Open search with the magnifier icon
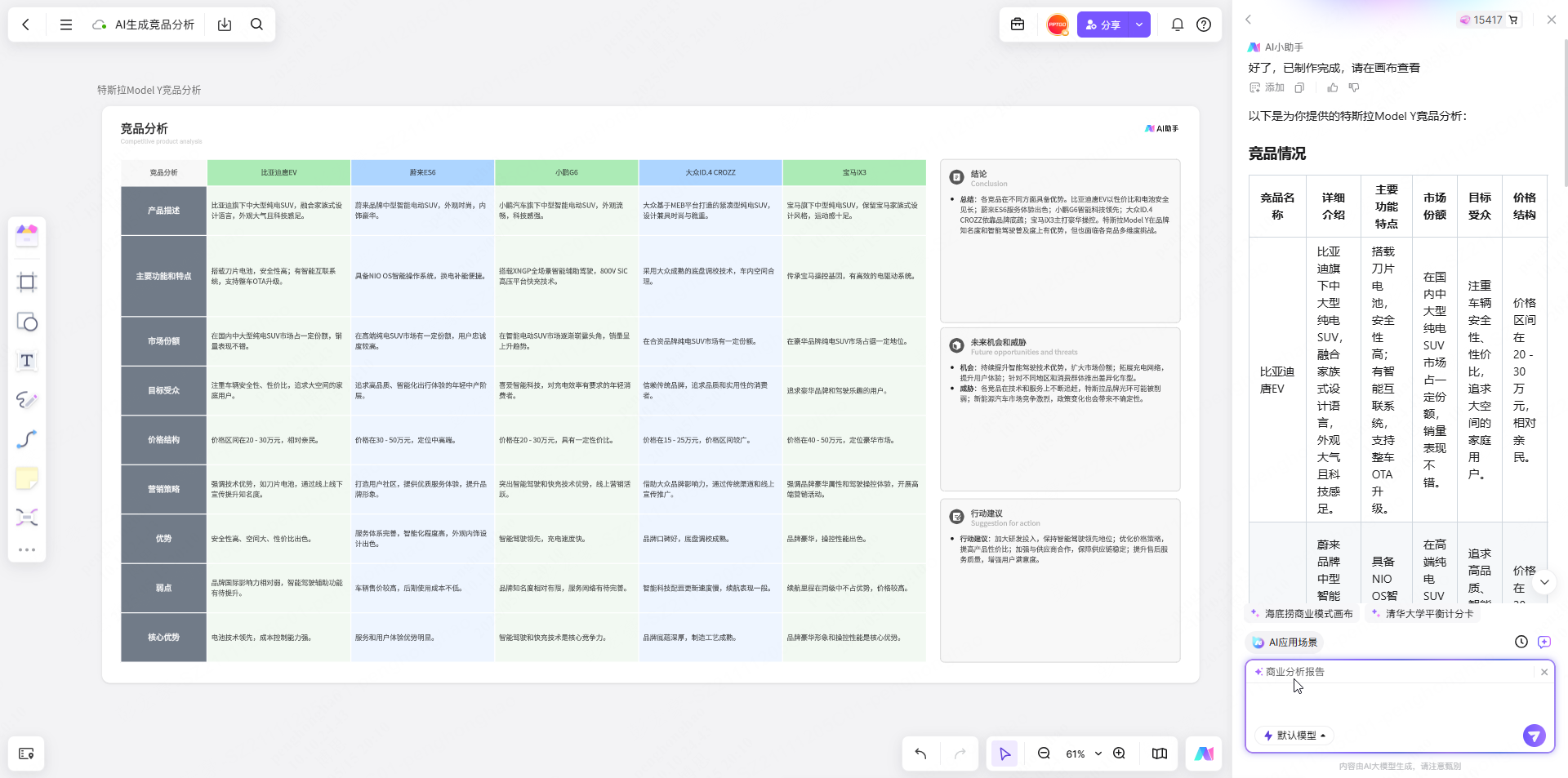This screenshot has height=778, width=1568. pyautogui.click(x=256, y=24)
